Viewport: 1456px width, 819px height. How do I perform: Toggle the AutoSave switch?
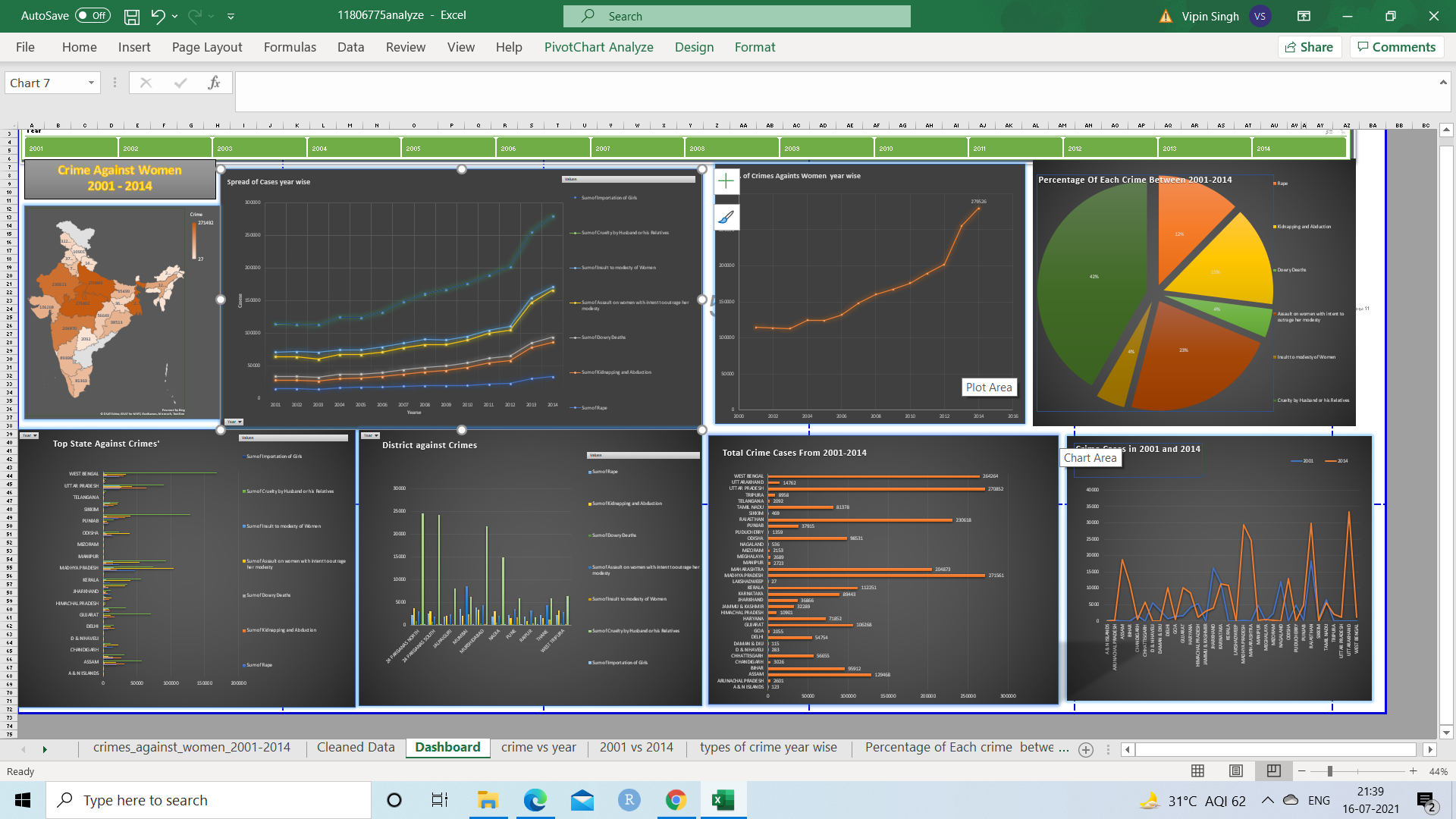coord(93,16)
